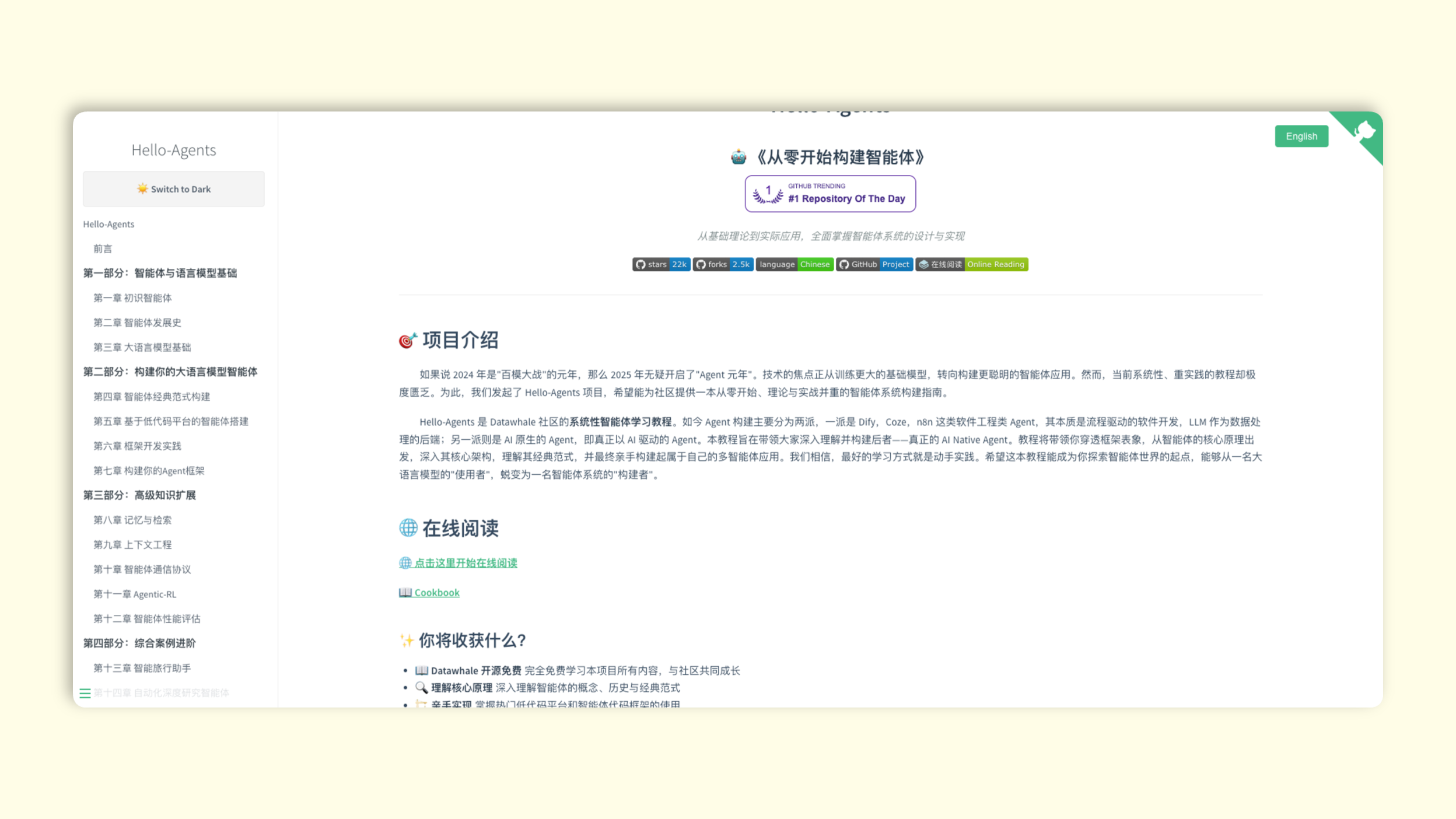This screenshot has height=819, width=1456.
Task: Click the GitHub Project badge
Action: point(874,264)
